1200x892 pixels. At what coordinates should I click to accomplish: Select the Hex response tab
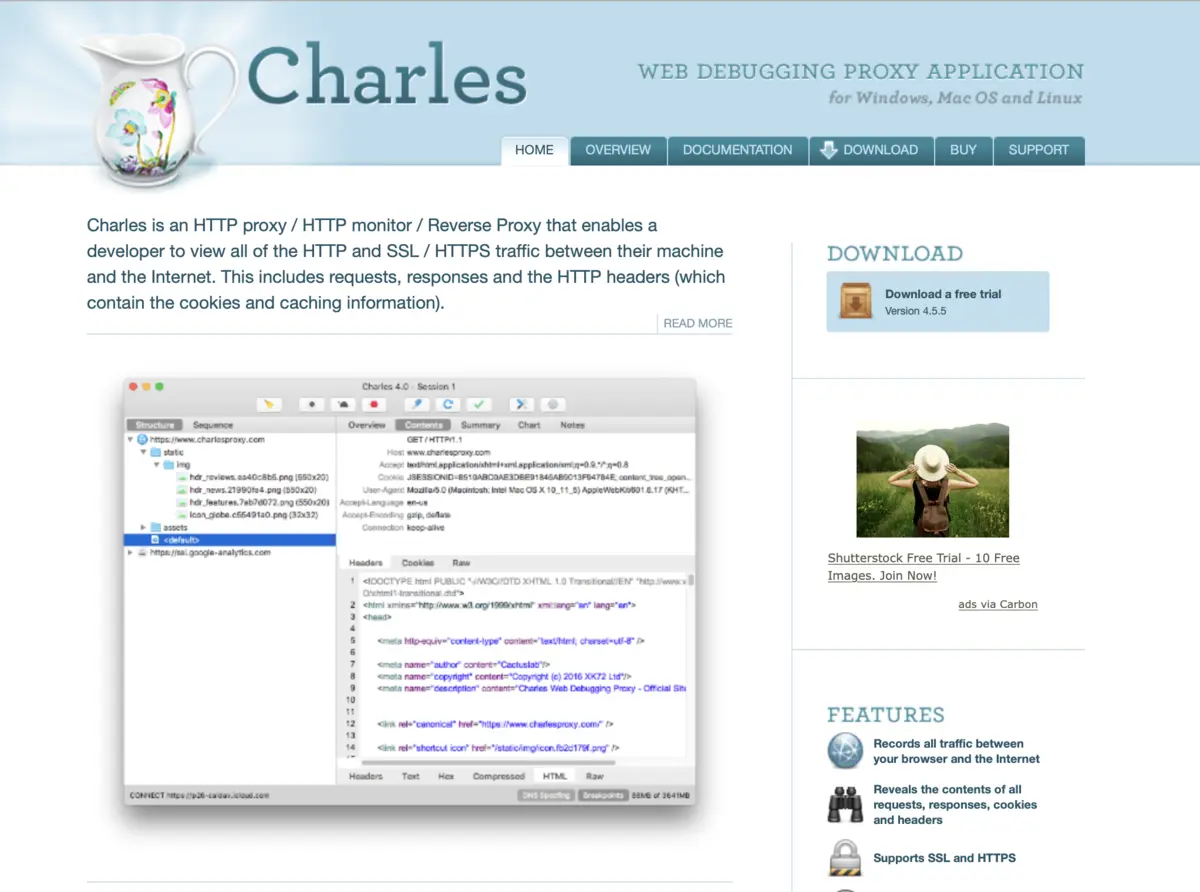coord(446,776)
